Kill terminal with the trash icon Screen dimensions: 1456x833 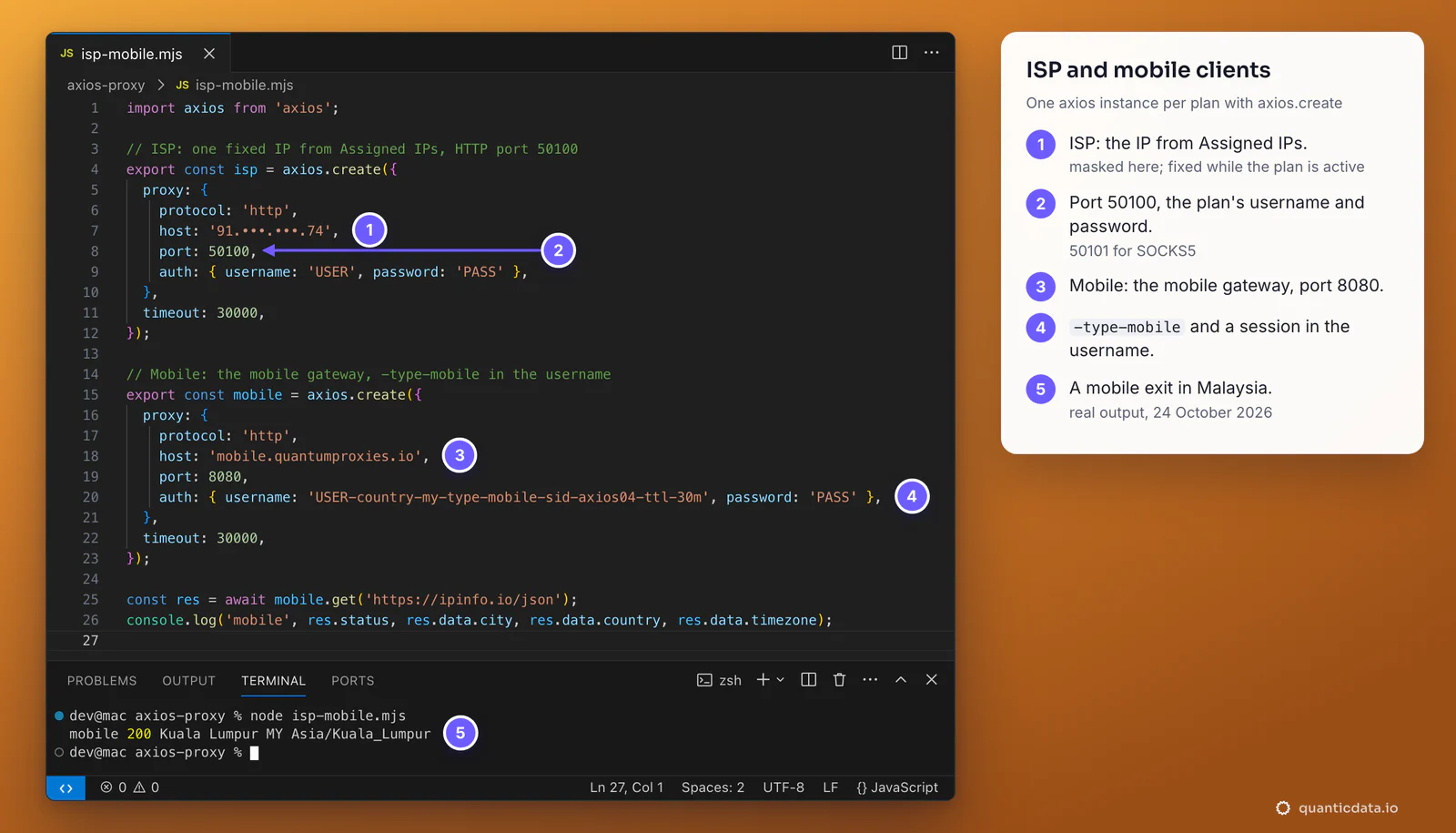(x=839, y=680)
